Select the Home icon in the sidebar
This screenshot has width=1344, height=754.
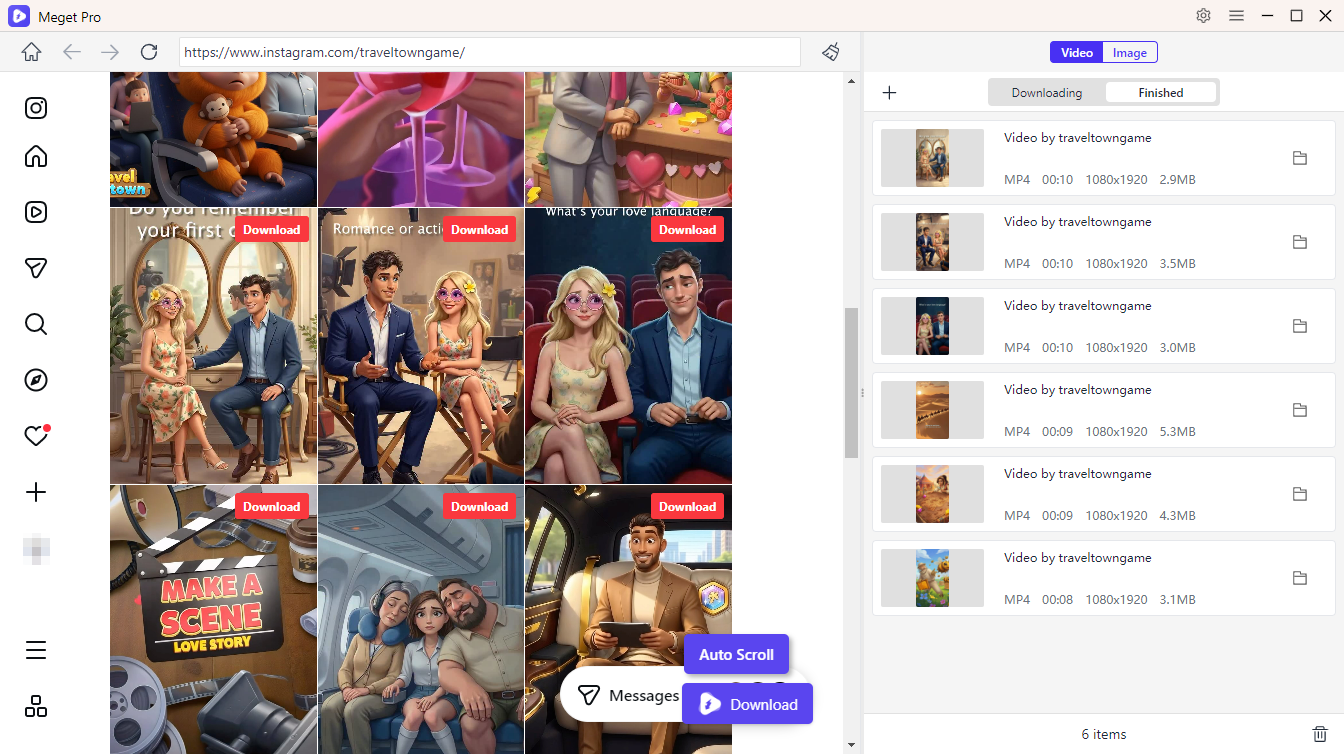pos(36,156)
